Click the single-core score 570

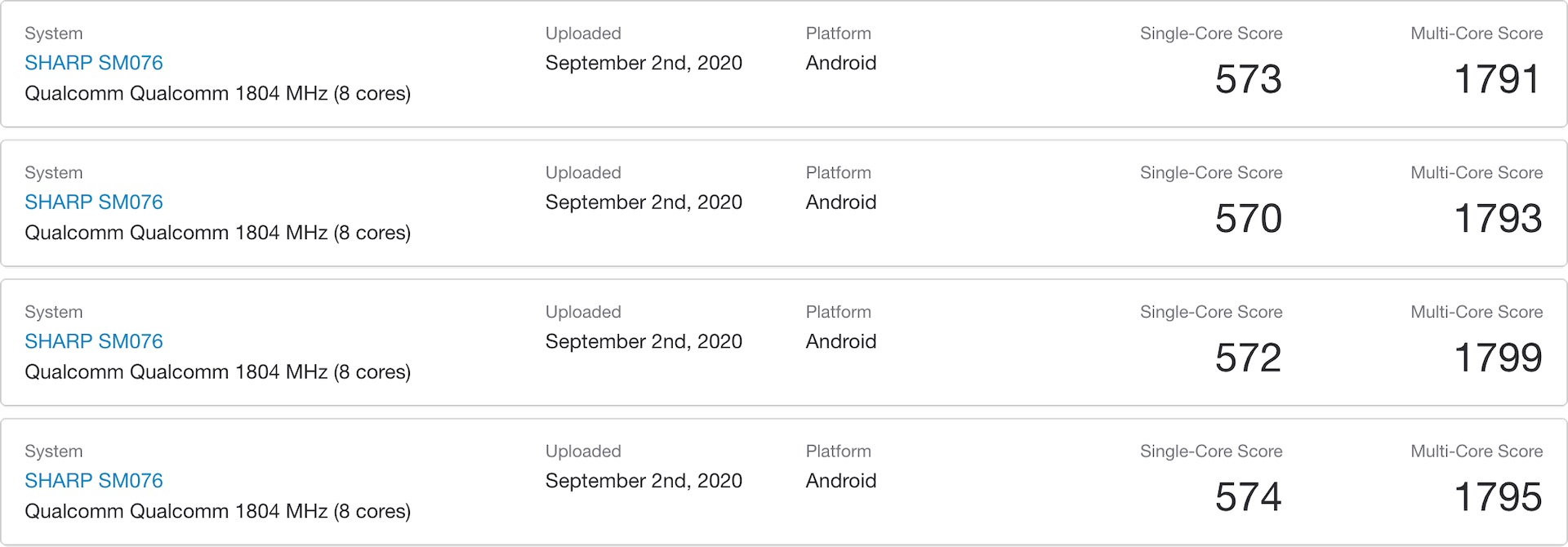click(x=1248, y=219)
